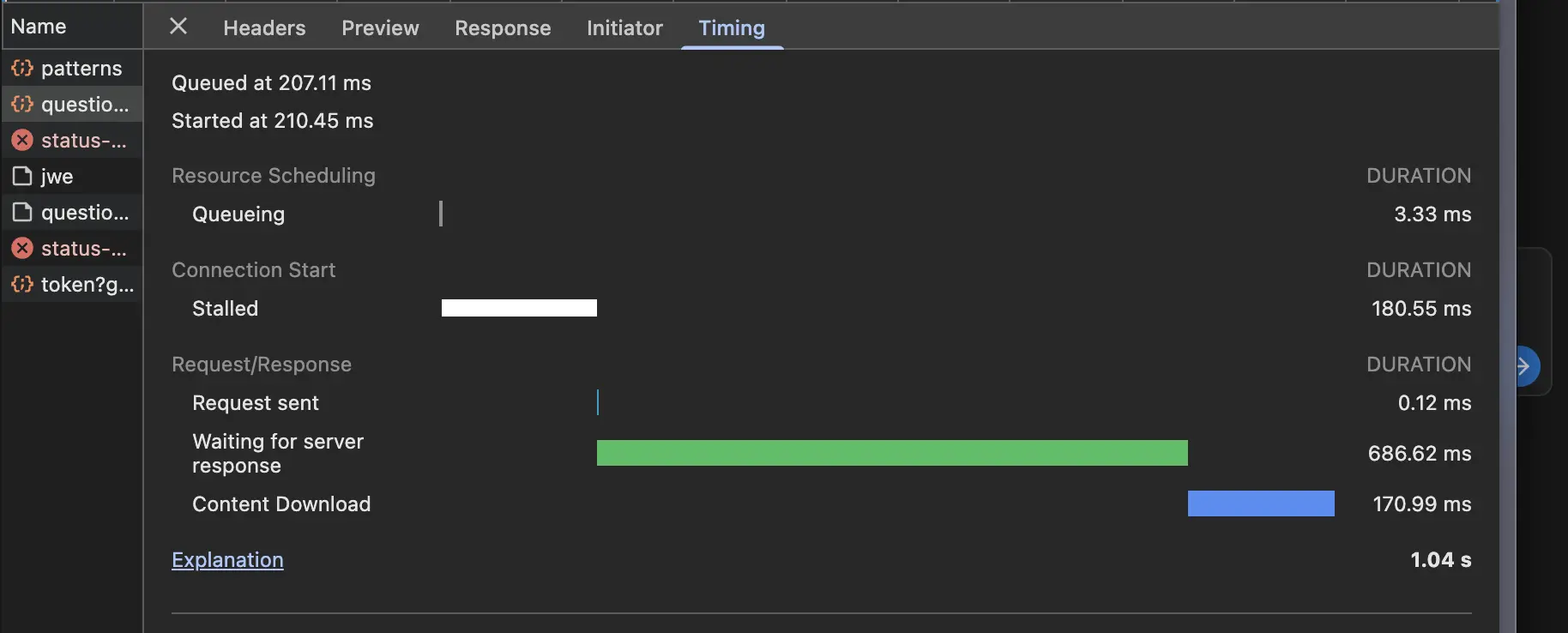Select the Timing tab

click(732, 28)
